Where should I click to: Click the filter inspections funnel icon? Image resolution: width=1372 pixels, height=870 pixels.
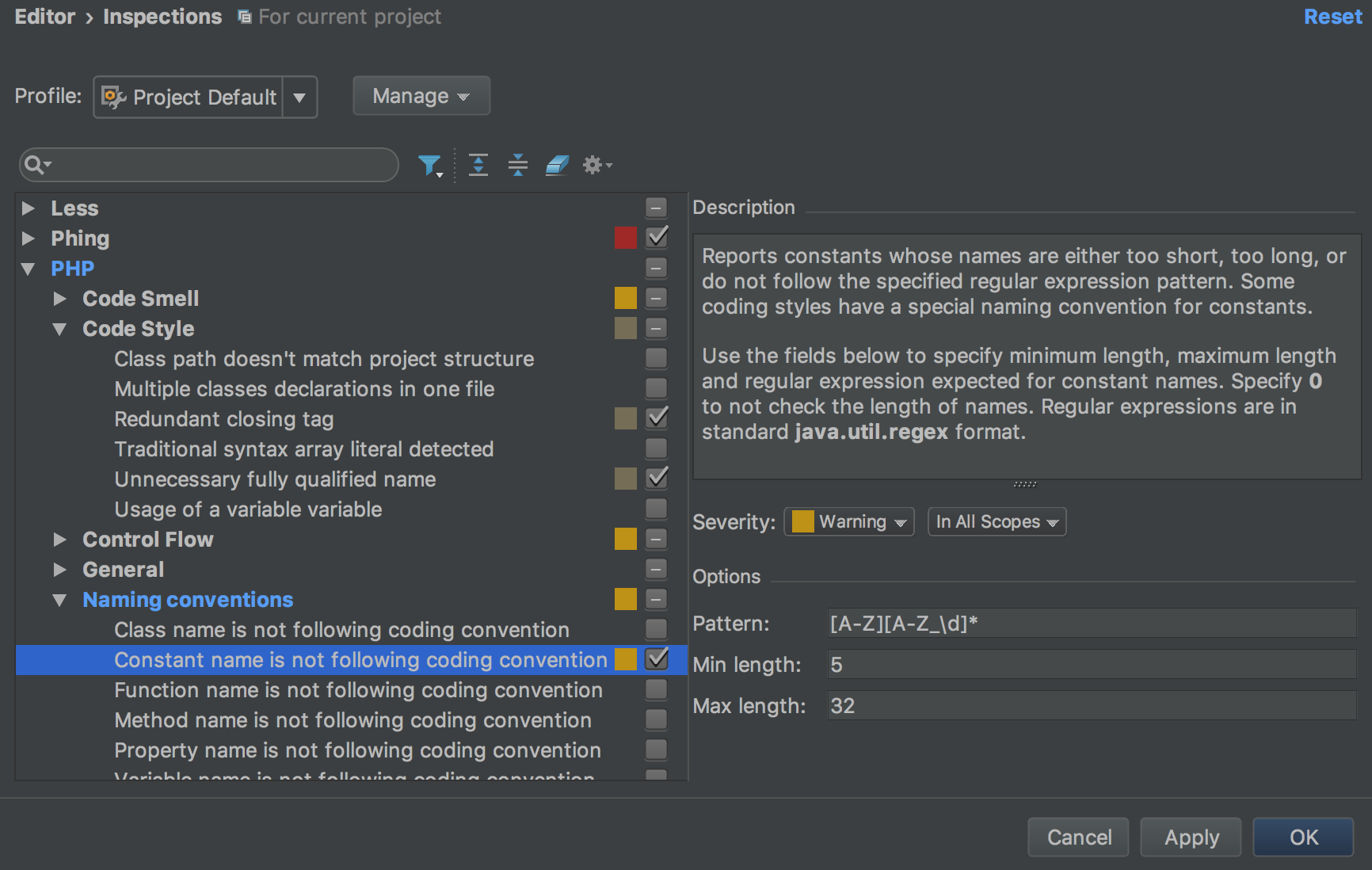(x=429, y=165)
